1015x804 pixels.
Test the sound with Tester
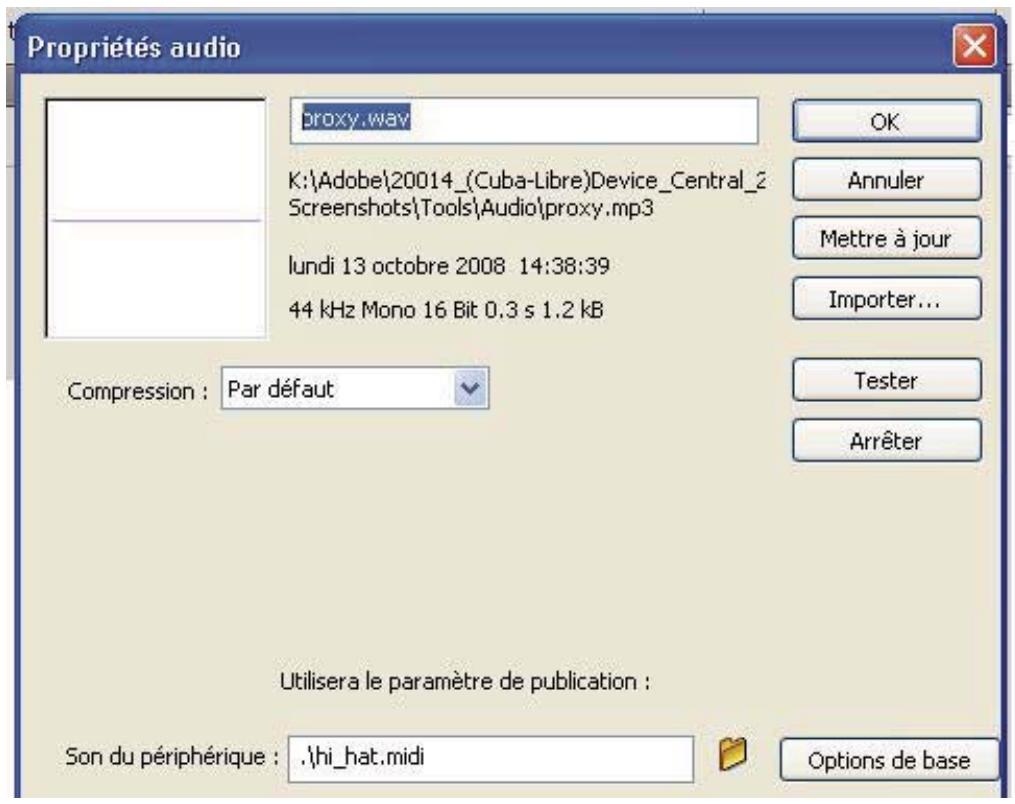click(x=886, y=380)
